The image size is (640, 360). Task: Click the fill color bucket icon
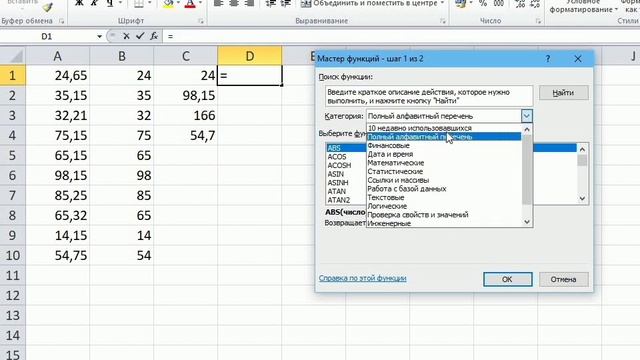[x=168, y=4]
